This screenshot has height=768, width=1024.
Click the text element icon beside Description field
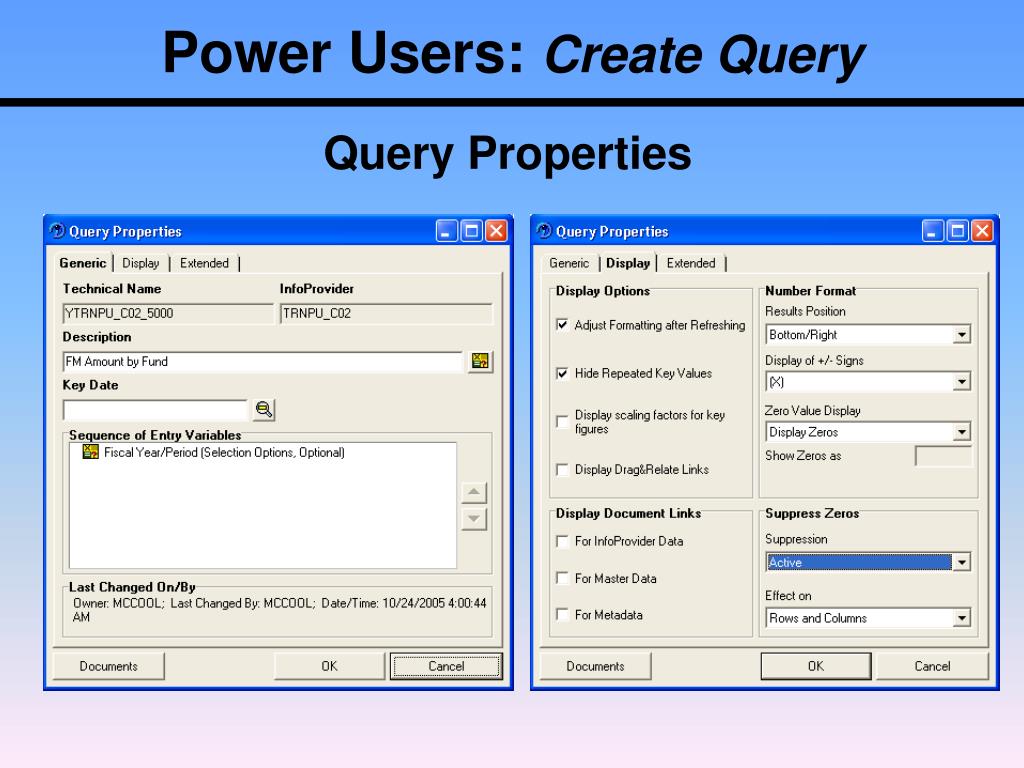(480, 361)
